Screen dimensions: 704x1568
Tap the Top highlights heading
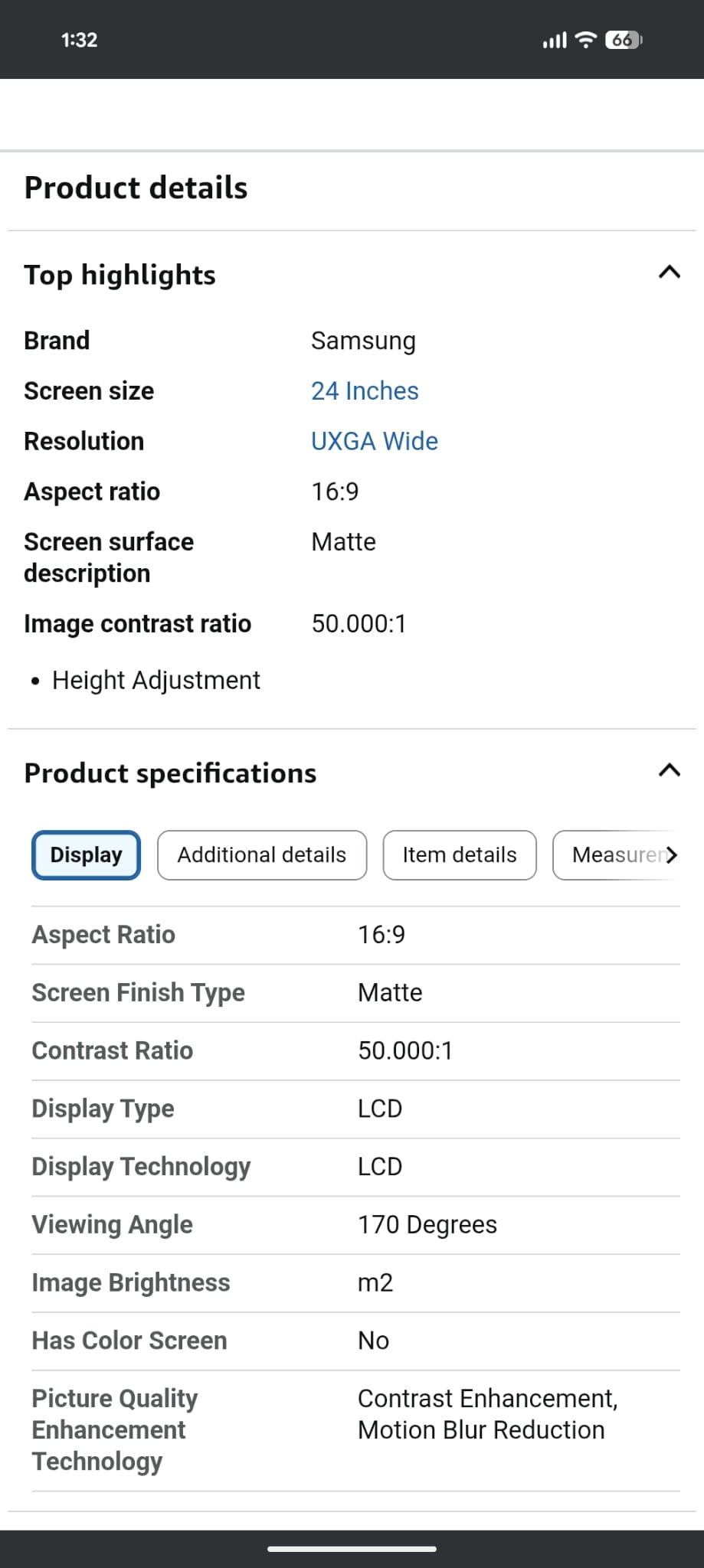(120, 276)
